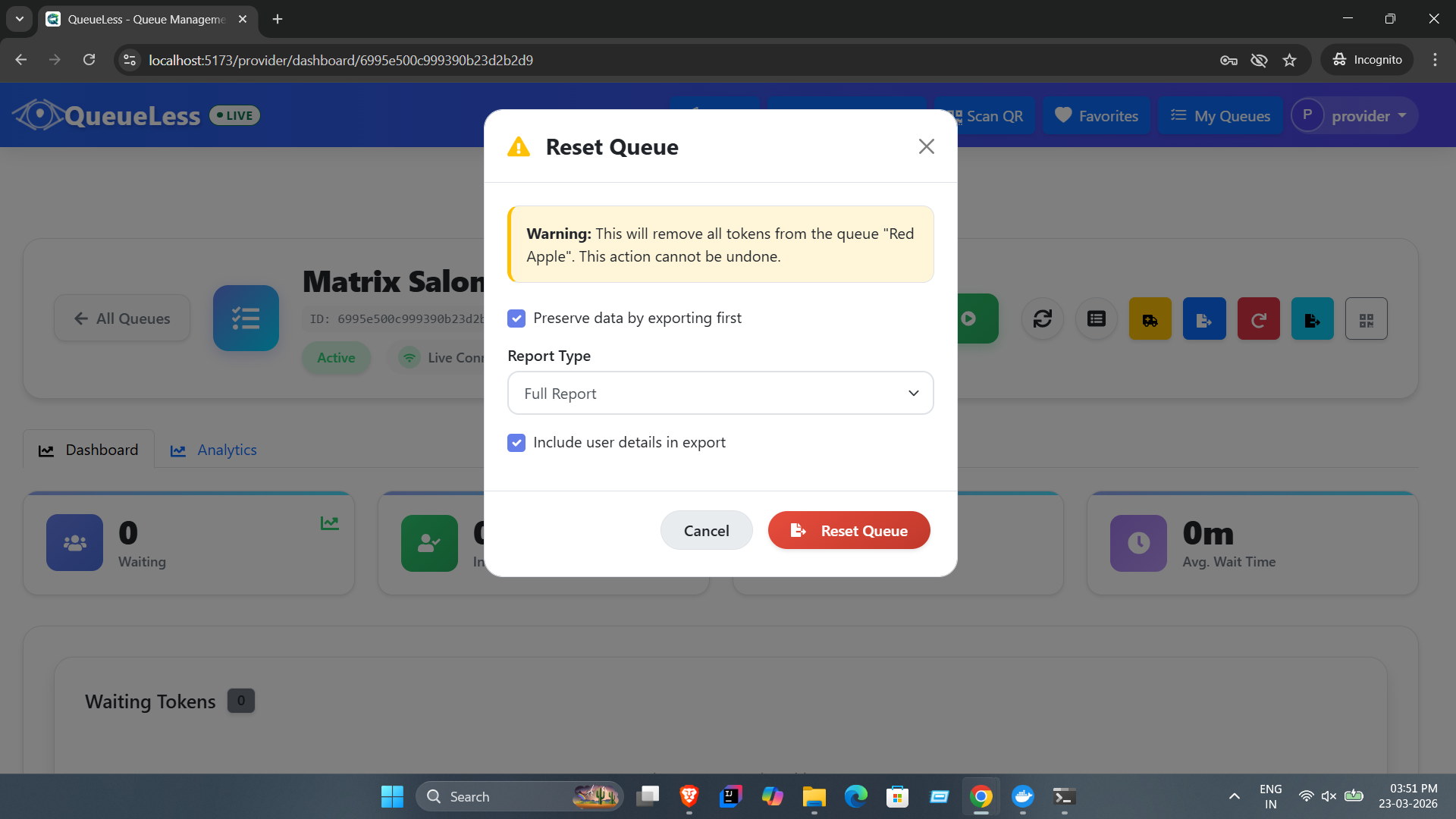Expand the provider account dropdown
This screenshot has height=819, width=1456.
1354,116
